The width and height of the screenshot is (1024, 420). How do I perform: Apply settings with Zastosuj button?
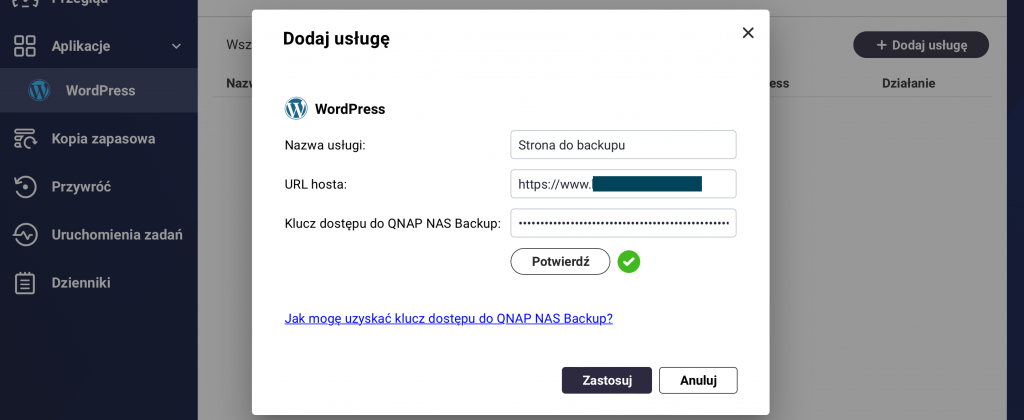pos(607,380)
